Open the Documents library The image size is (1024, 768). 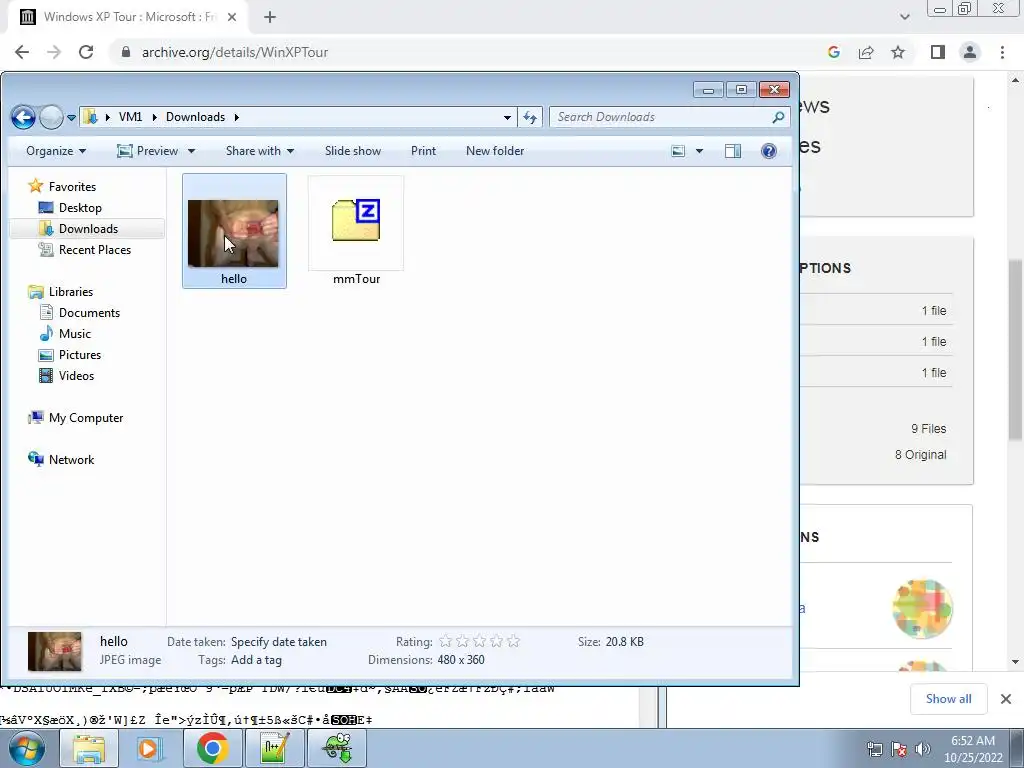pos(89,313)
